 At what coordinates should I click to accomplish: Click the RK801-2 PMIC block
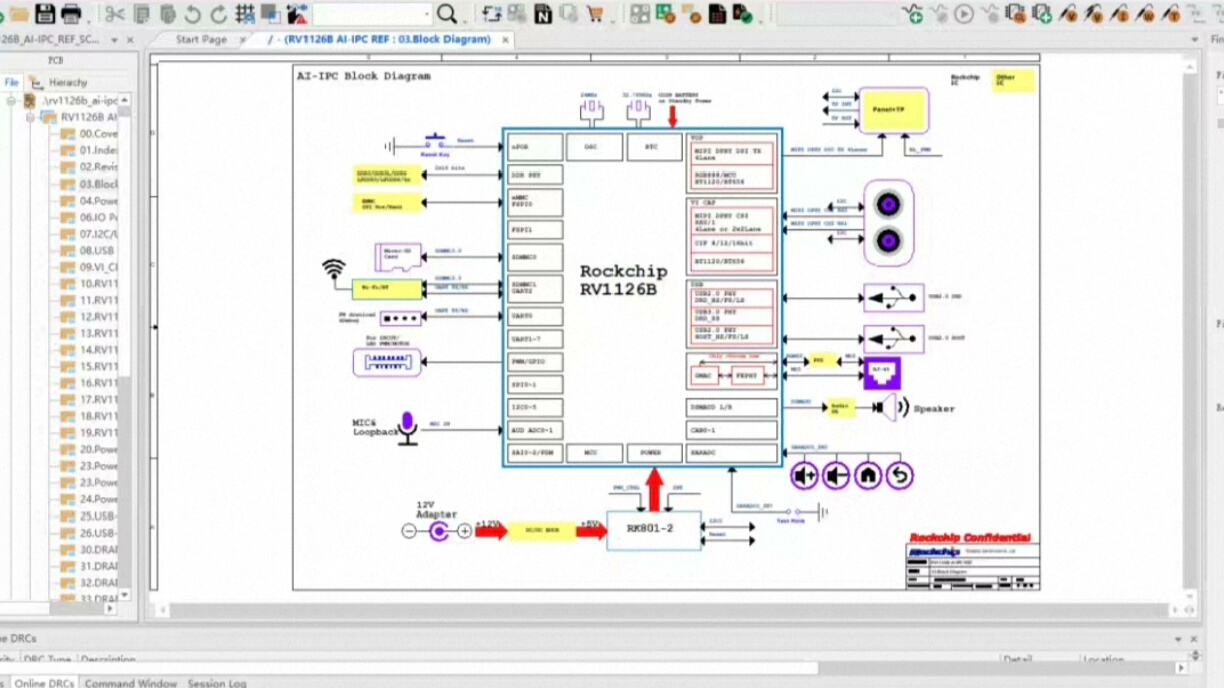654,530
